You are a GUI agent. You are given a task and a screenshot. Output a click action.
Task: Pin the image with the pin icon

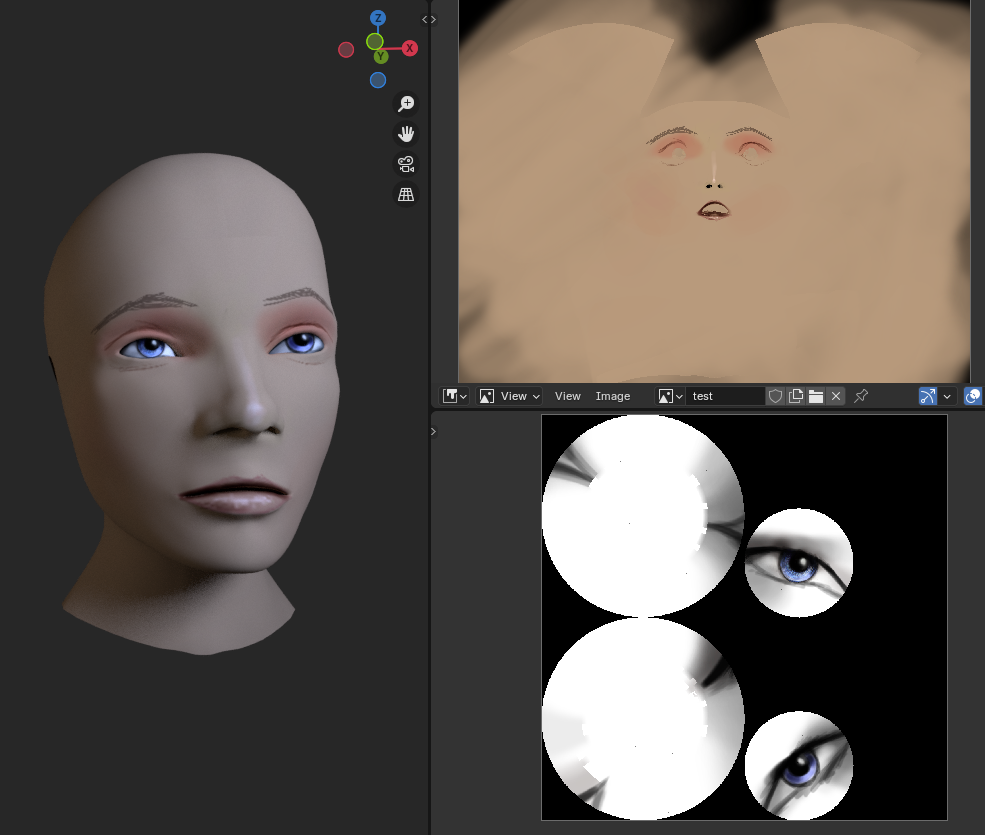click(861, 396)
